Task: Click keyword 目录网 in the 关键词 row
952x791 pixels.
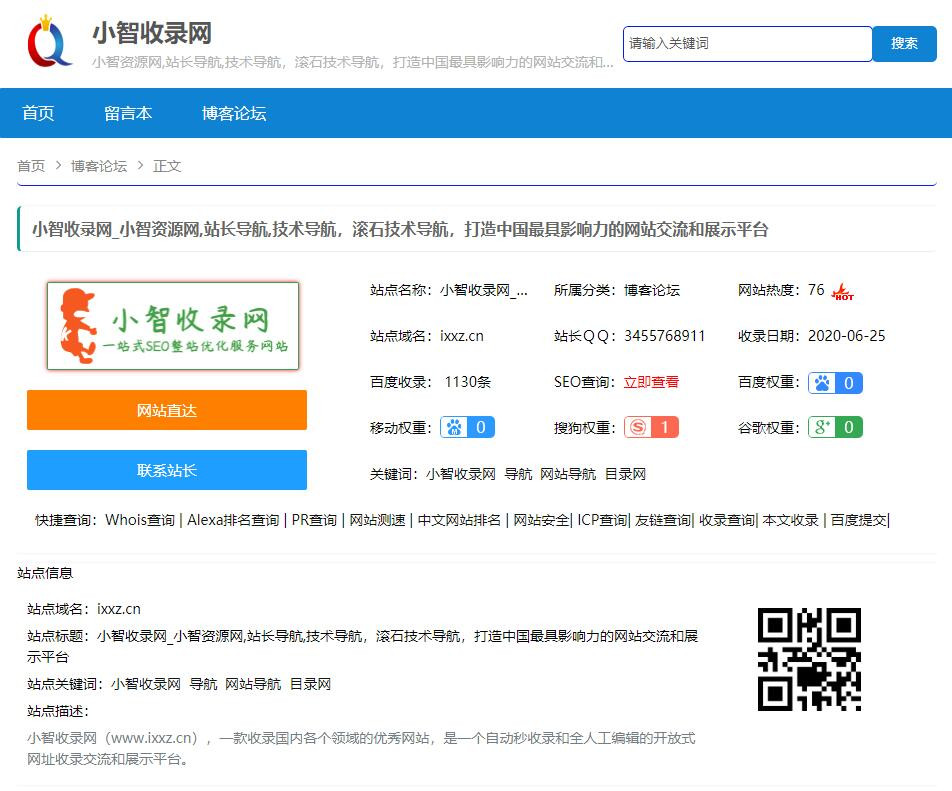Action: coord(625,474)
